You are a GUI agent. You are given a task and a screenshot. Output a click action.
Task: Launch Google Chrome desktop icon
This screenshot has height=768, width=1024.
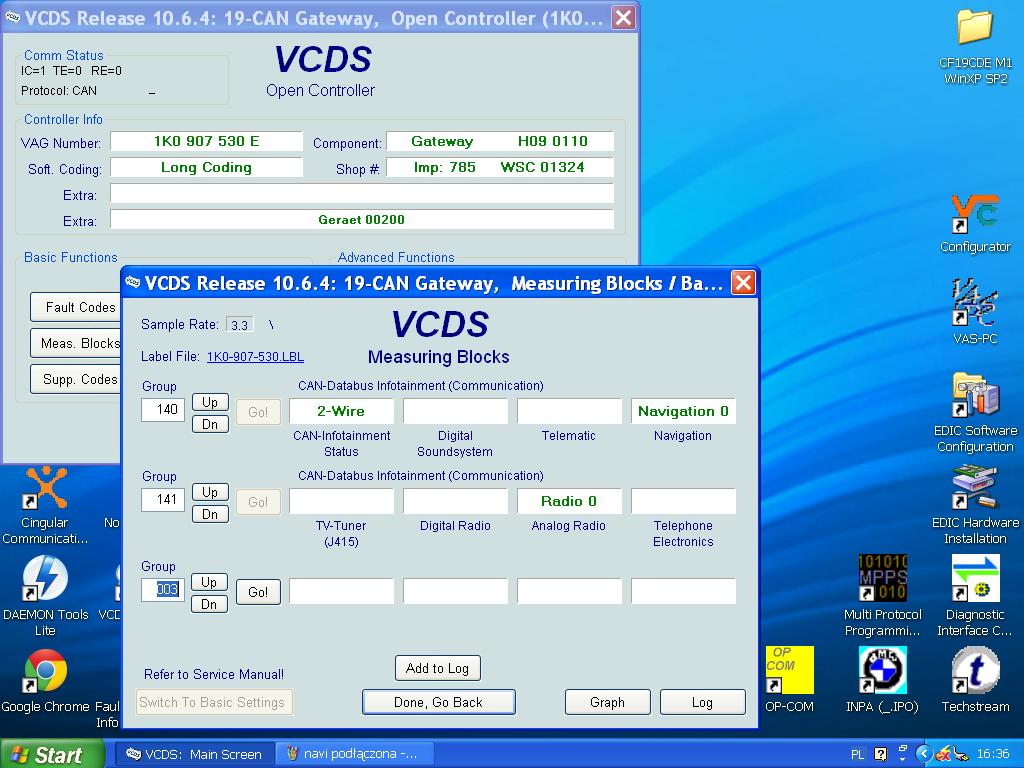[44, 680]
